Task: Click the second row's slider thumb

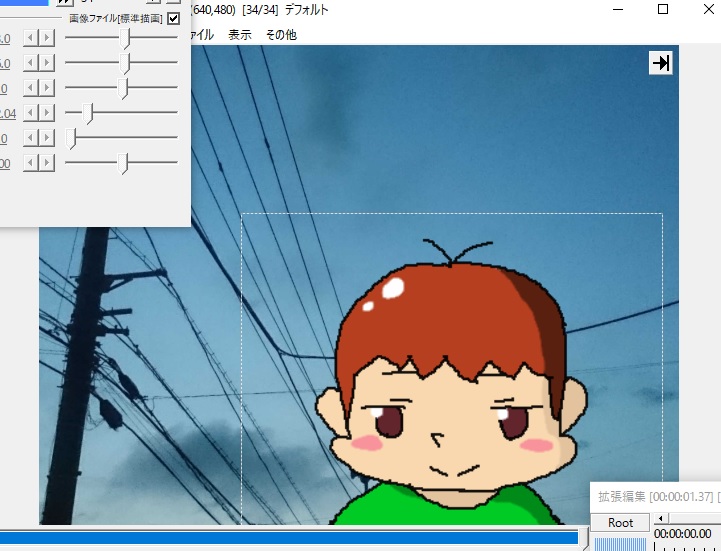Action: click(125, 63)
